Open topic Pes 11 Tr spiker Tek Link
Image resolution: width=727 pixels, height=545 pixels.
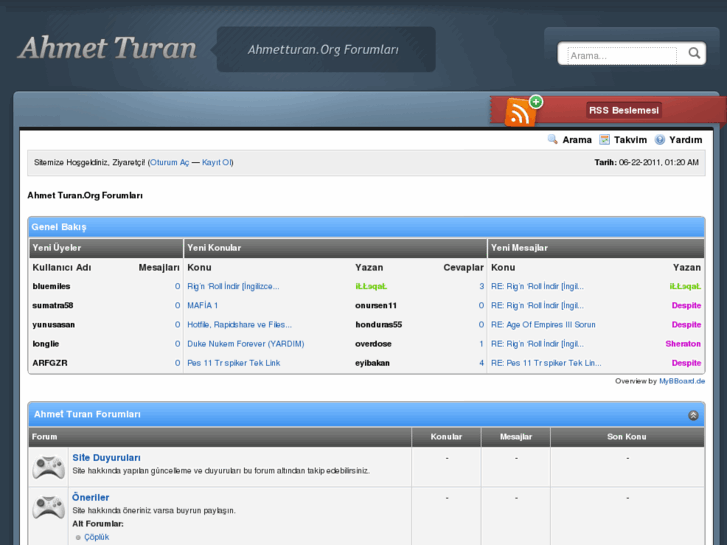tap(234, 363)
